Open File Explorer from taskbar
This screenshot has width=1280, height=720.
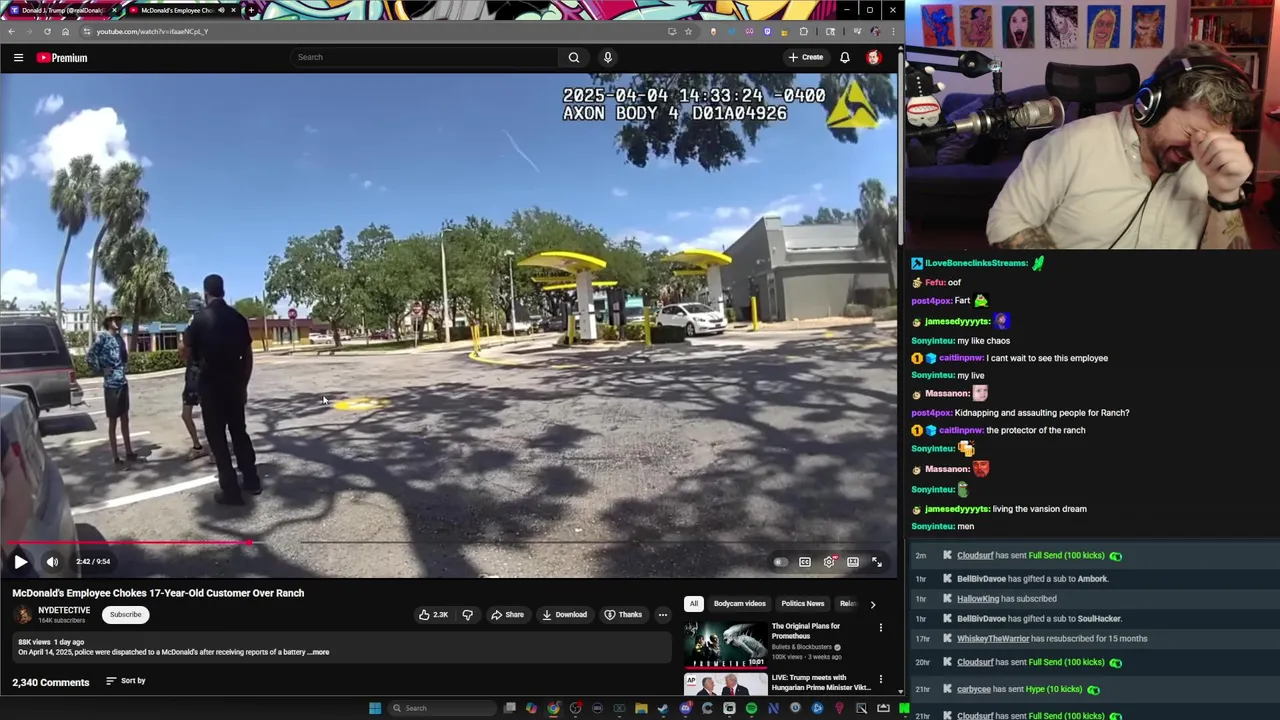[641, 708]
